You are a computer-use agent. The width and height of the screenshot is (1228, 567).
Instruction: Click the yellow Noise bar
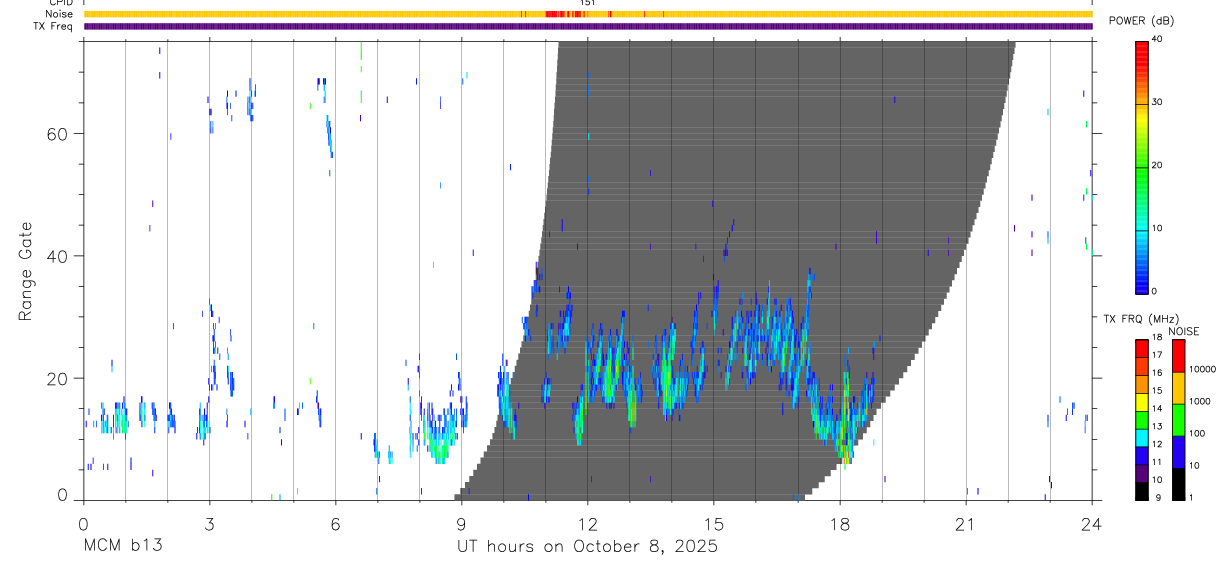[588, 14]
